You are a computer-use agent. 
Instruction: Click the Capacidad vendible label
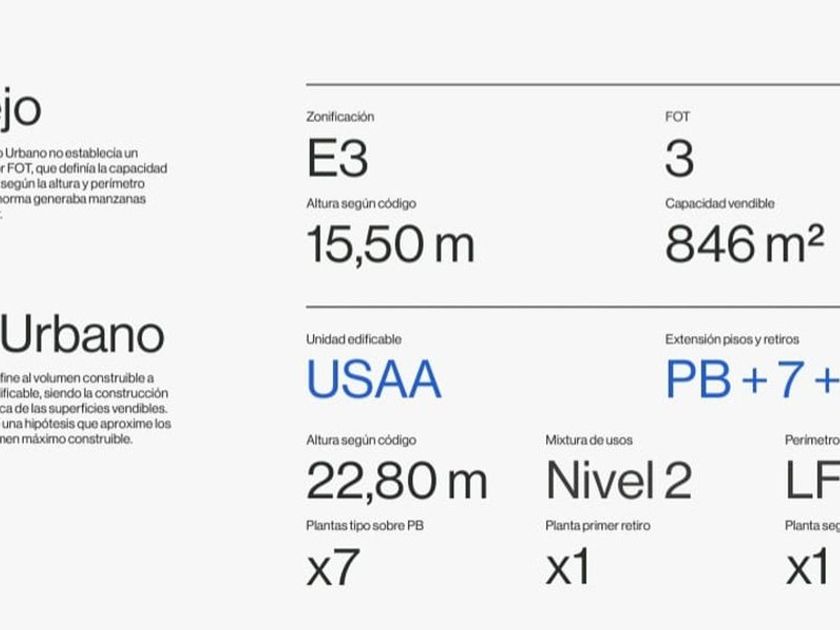720,204
